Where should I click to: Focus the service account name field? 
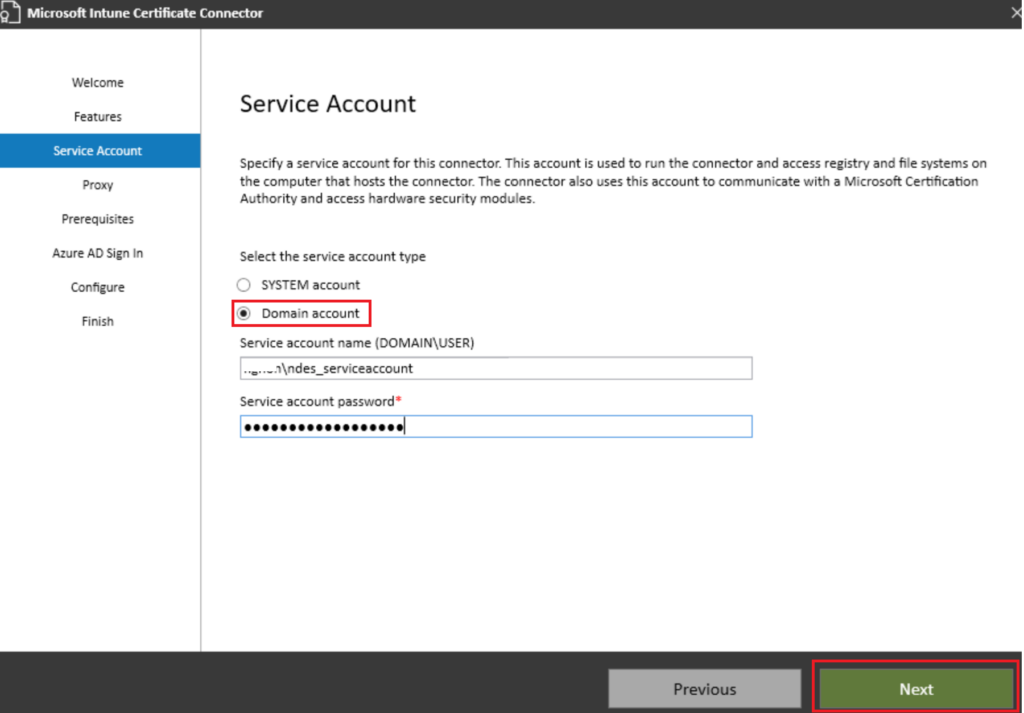[x=496, y=368]
